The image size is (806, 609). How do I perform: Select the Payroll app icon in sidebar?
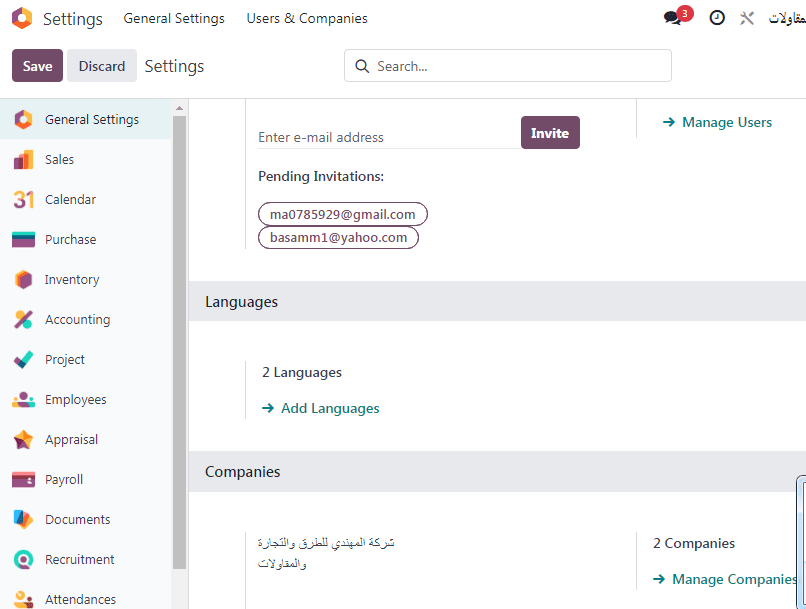tap(24, 480)
